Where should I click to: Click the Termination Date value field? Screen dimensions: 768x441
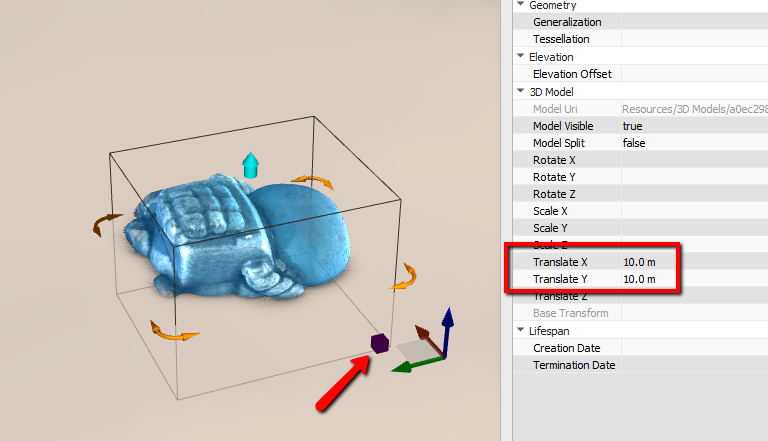click(x=695, y=365)
